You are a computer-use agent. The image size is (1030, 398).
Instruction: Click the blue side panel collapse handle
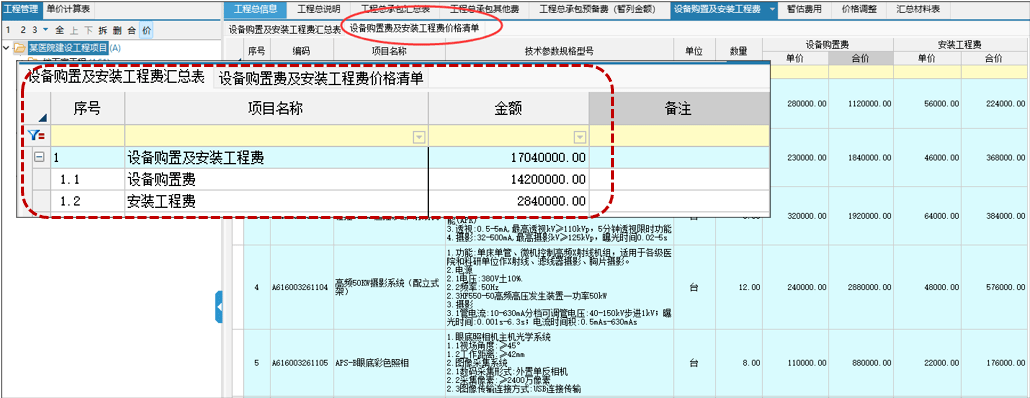(219, 306)
